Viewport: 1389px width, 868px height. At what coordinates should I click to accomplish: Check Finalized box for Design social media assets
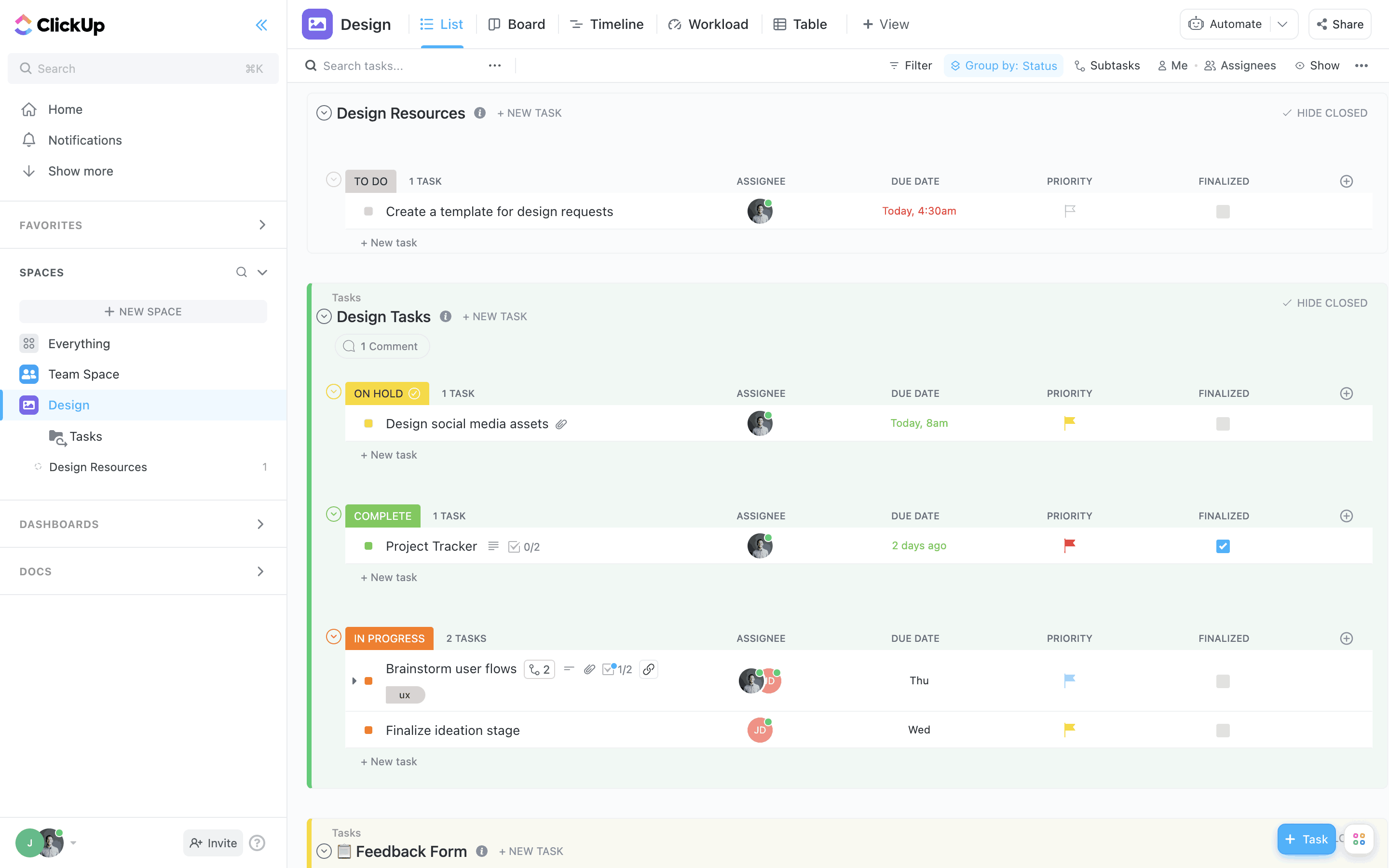tap(1223, 424)
